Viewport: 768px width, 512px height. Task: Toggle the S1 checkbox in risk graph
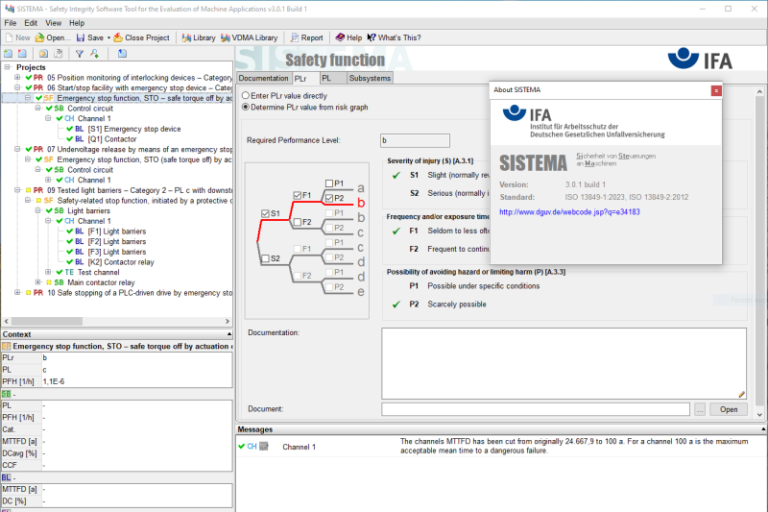point(265,214)
